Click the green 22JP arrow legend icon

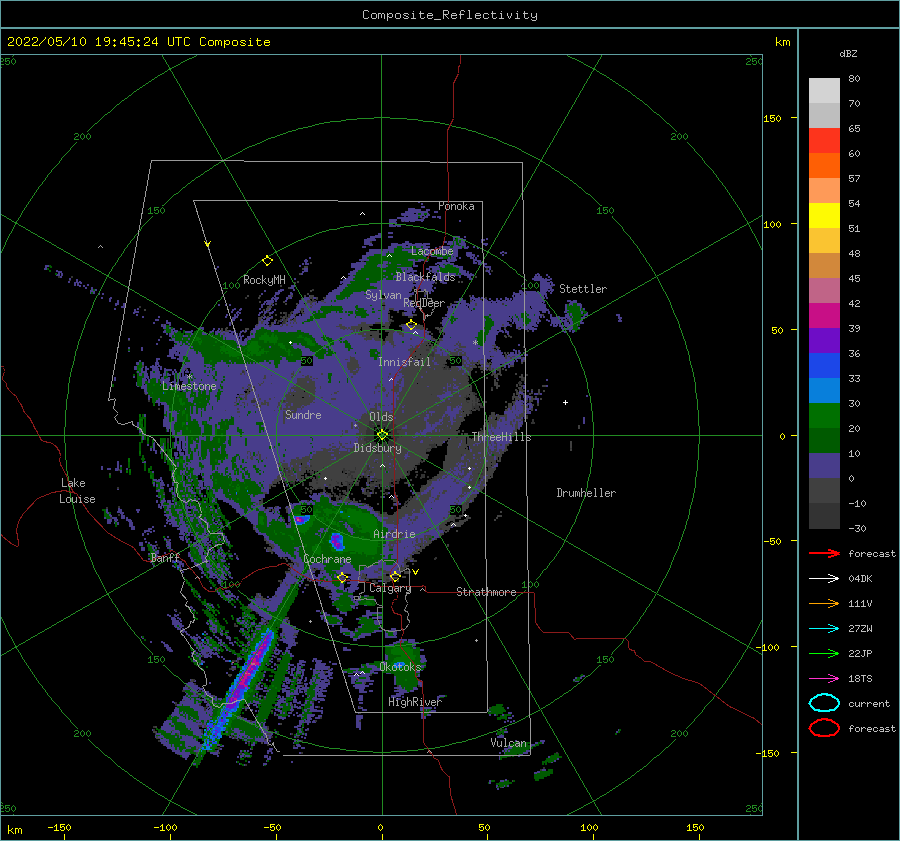[824, 653]
